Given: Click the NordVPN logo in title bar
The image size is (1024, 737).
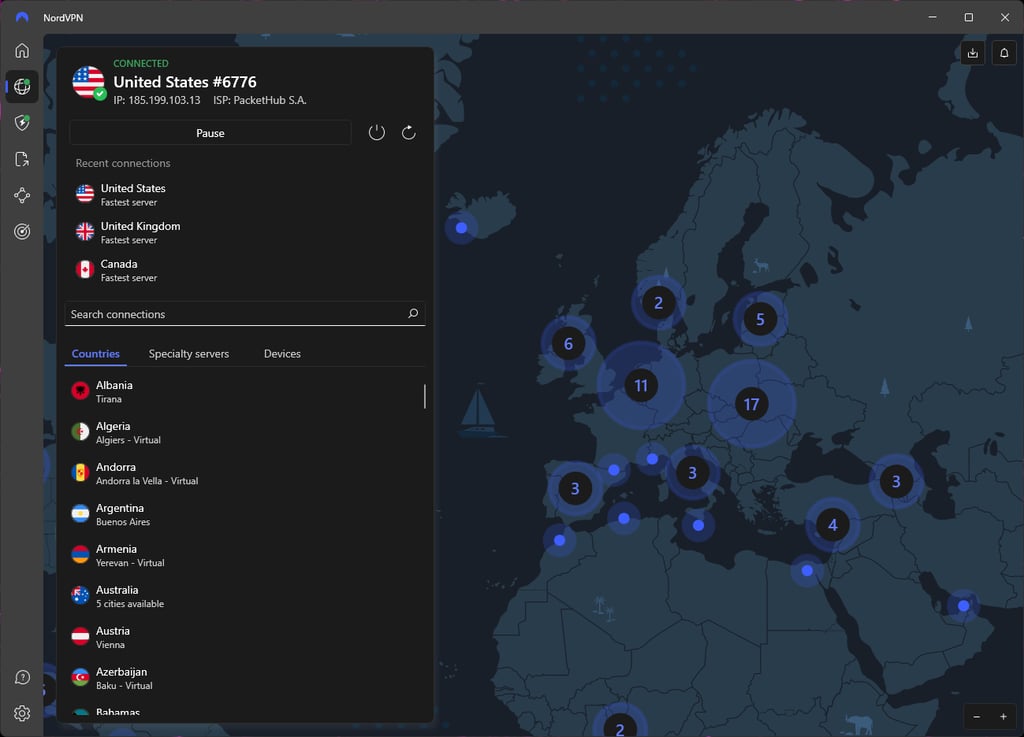Looking at the screenshot, I should click(22, 18).
